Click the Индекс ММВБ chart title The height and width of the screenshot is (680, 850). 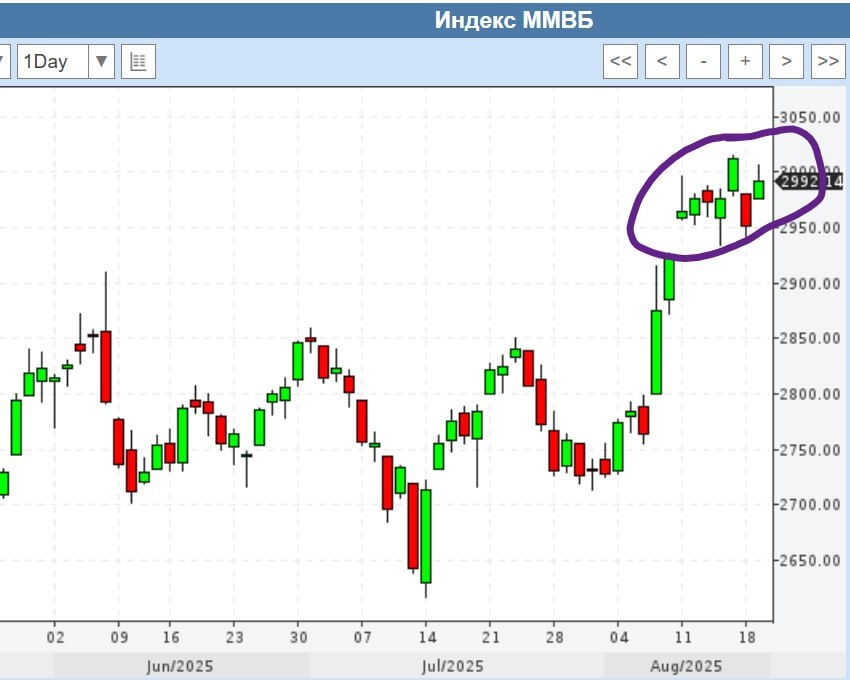(x=514, y=21)
